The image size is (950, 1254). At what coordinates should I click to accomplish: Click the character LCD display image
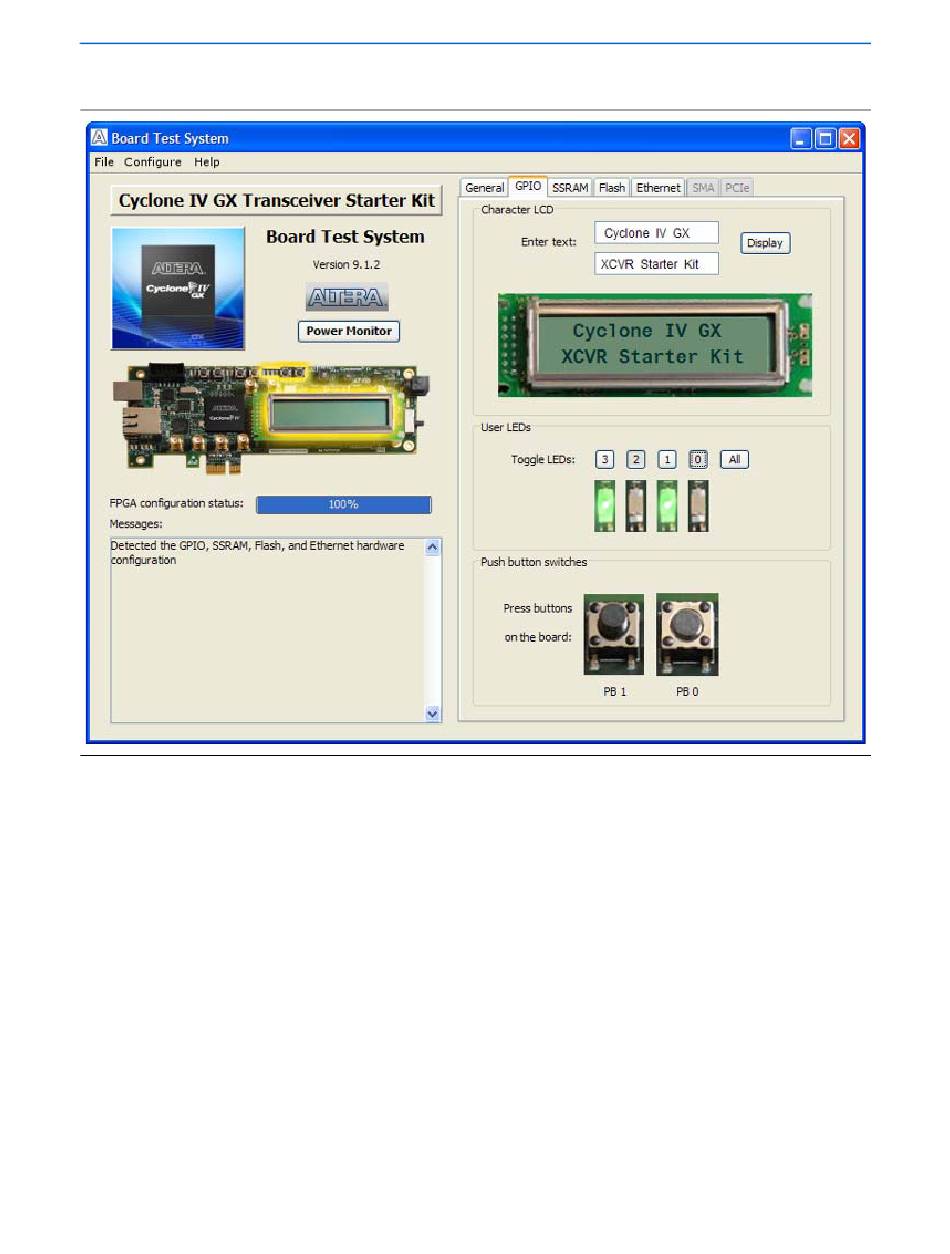click(655, 345)
